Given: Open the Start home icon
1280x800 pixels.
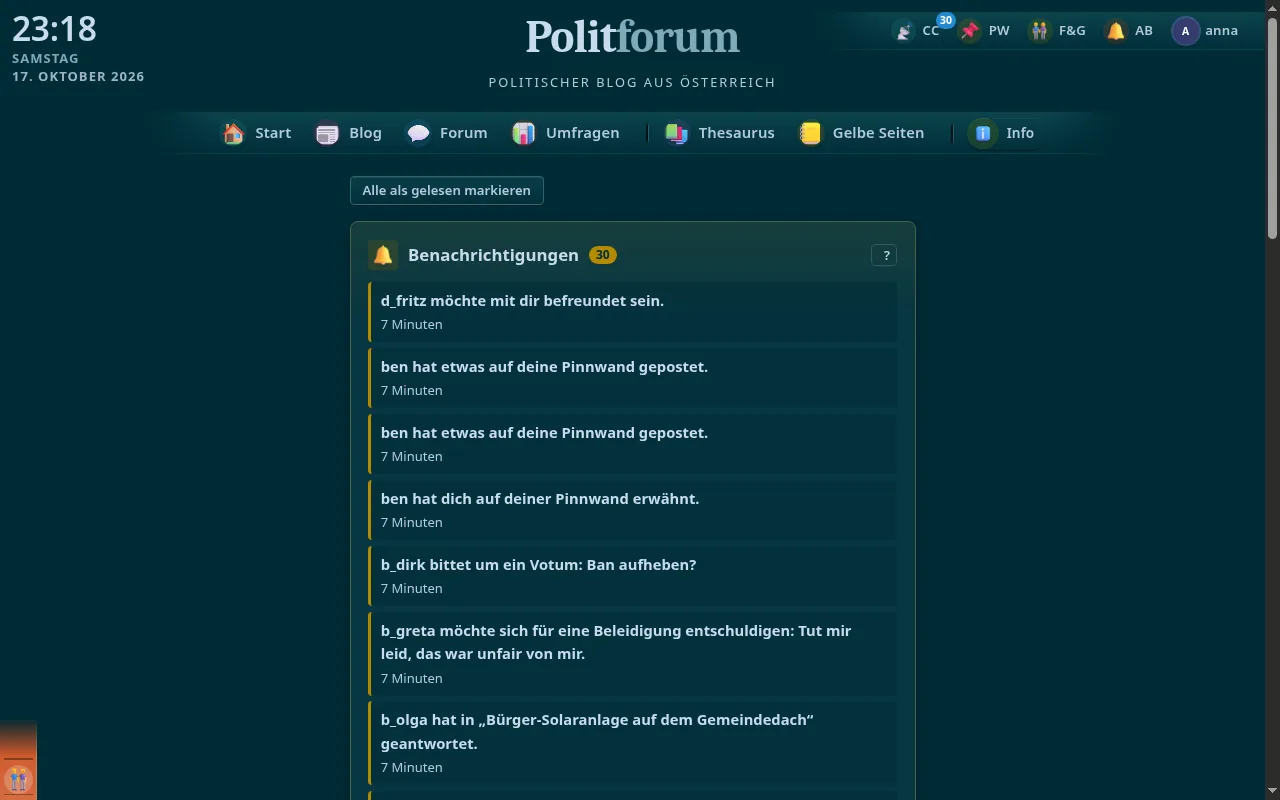Looking at the screenshot, I should point(233,133).
